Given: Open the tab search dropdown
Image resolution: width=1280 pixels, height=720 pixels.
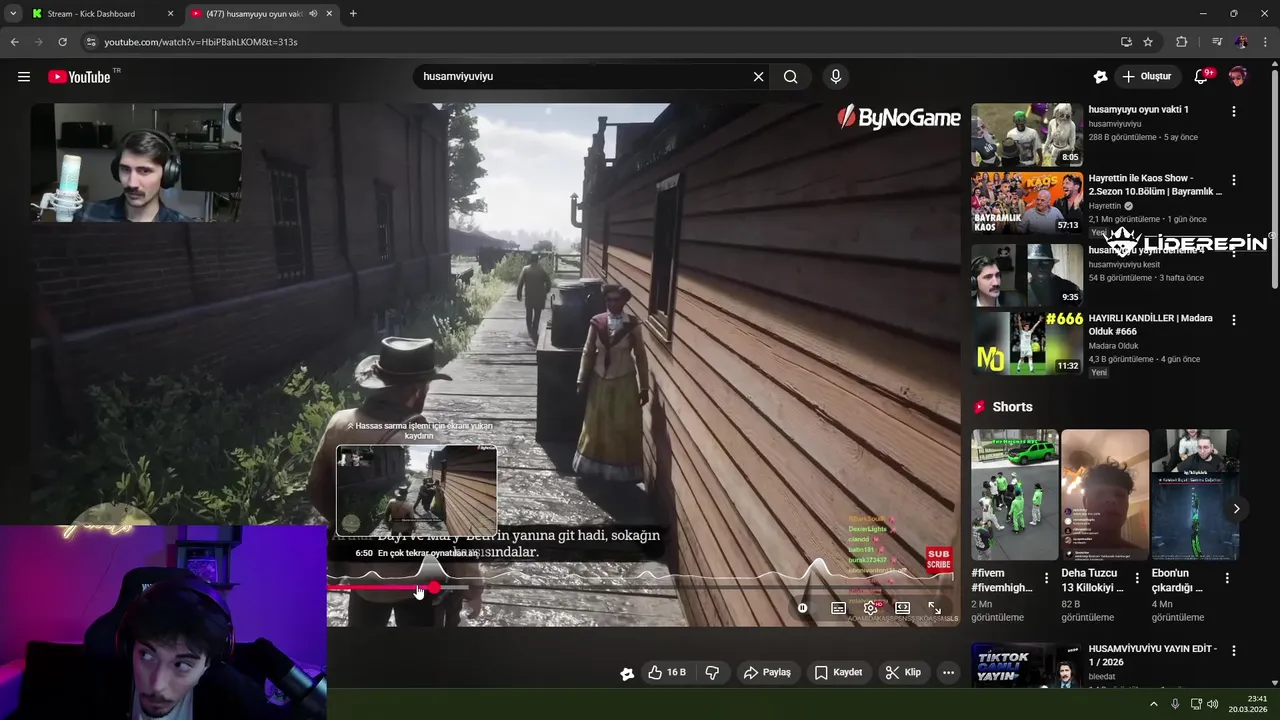Looking at the screenshot, I should coord(13,14).
